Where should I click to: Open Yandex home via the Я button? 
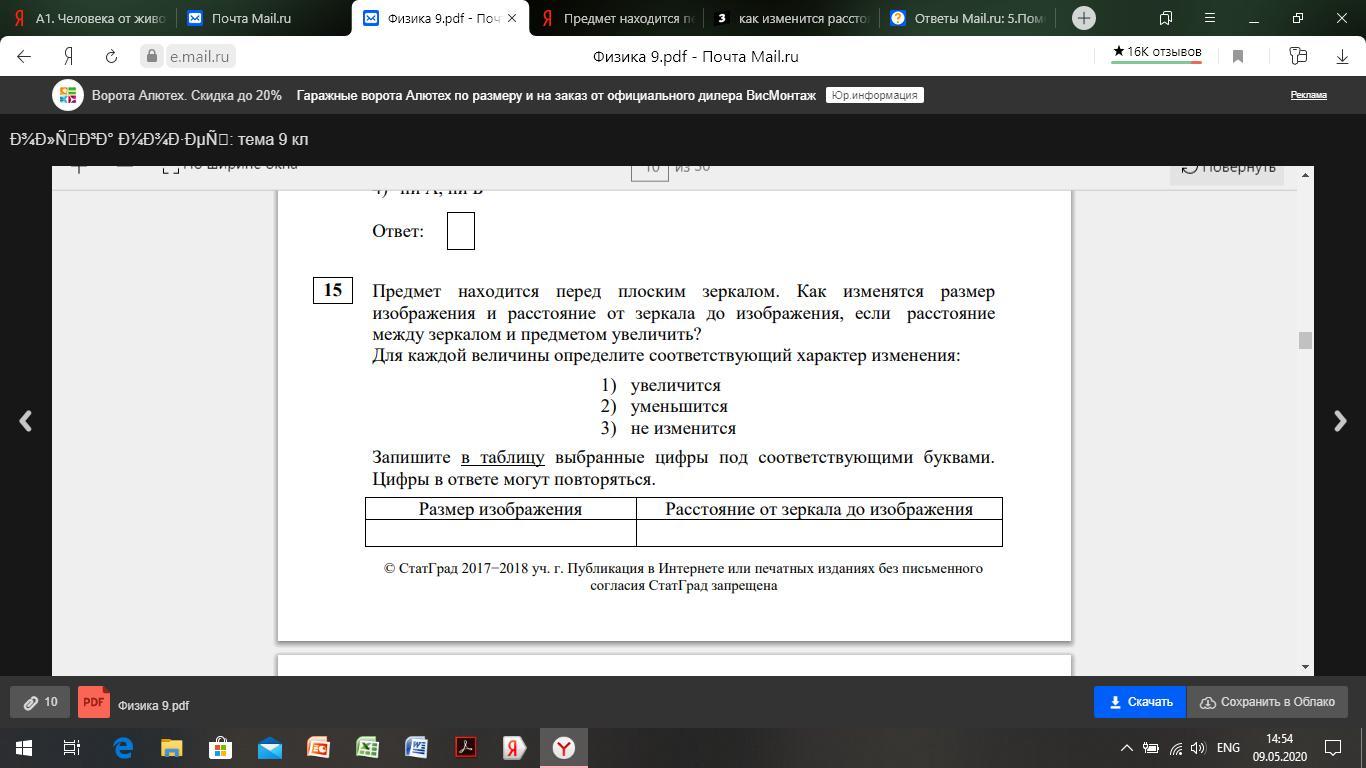click(x=68, y=57)
